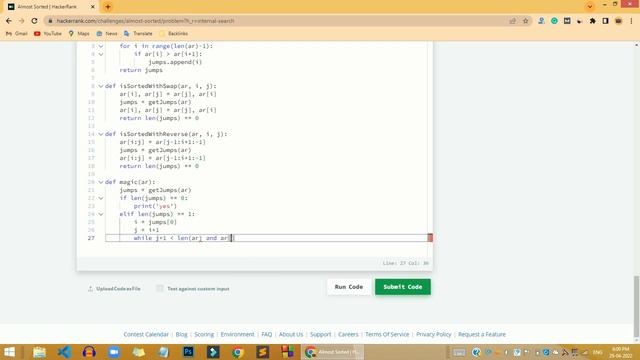Click the print('yes') code line
640x360 pixels.
click(x=155, y=206)
